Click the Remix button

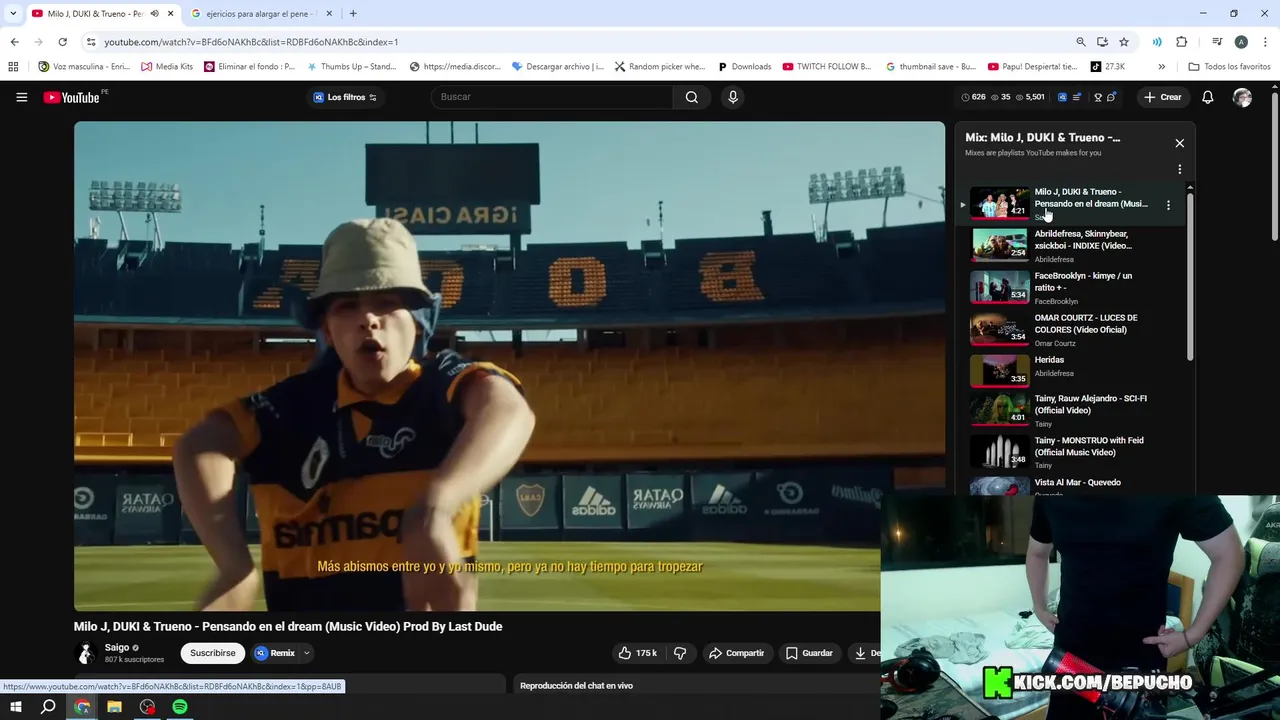pyautogui.click(x=275, y=653)
